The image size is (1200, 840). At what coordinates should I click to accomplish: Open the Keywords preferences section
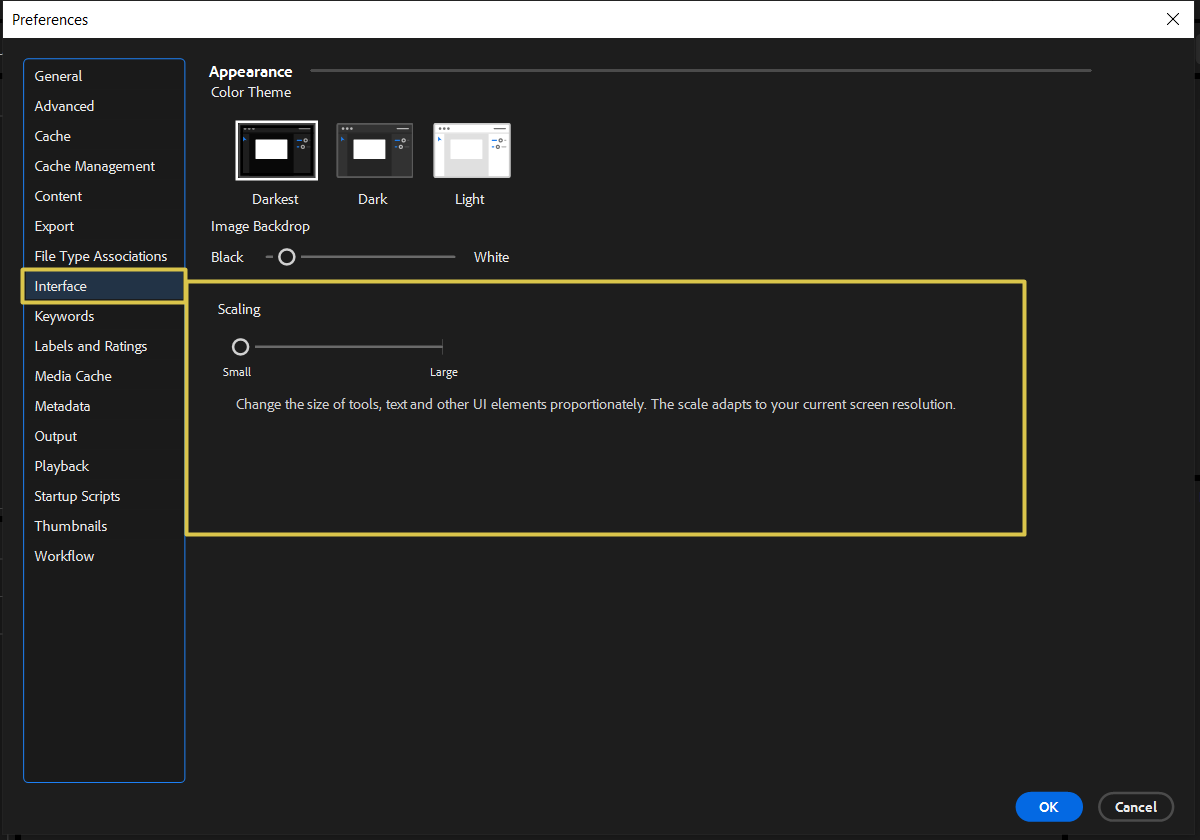(x=64, y=316)
